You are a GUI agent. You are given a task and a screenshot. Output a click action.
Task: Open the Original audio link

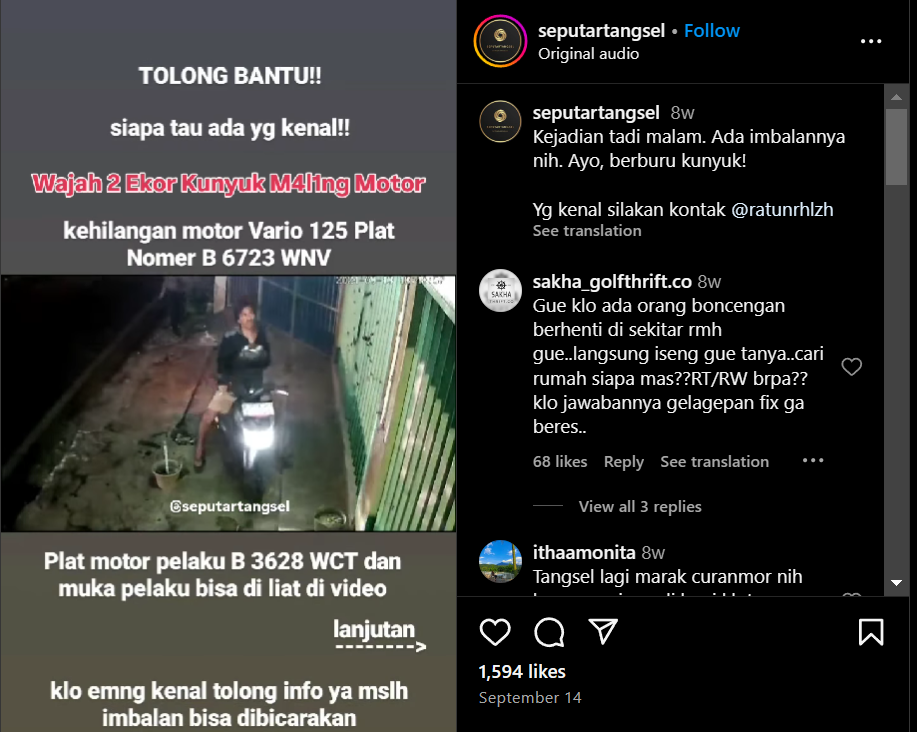click(588, 54)
